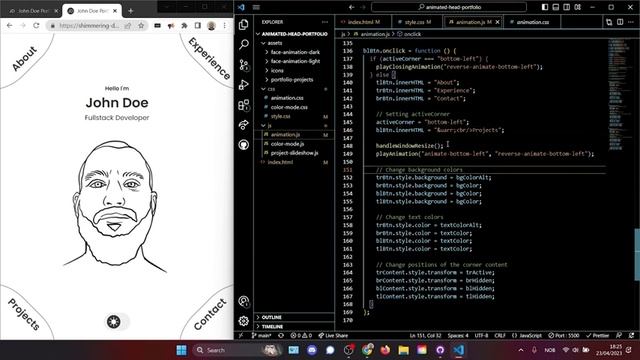
Task: Click the customize layout icon
Action: (x=578, y=7)
